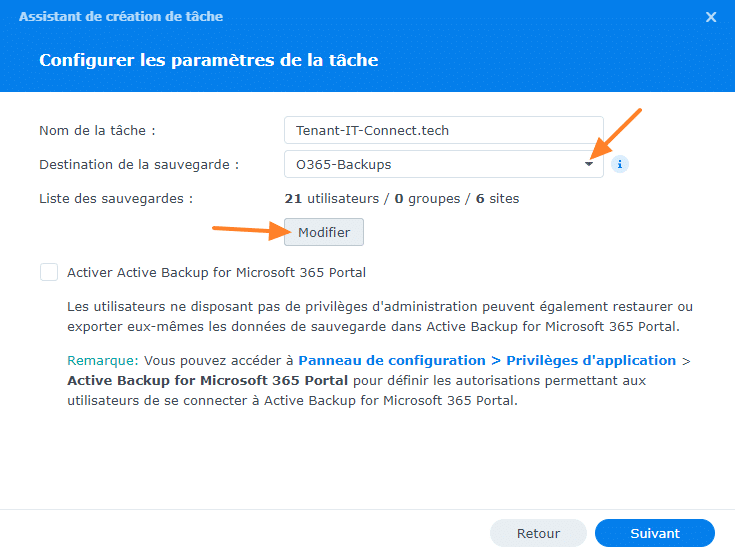The height and width of the screenshot is (554, 735).
Task: Click the info icon beside backup destination
Action: tap(620, 164)
